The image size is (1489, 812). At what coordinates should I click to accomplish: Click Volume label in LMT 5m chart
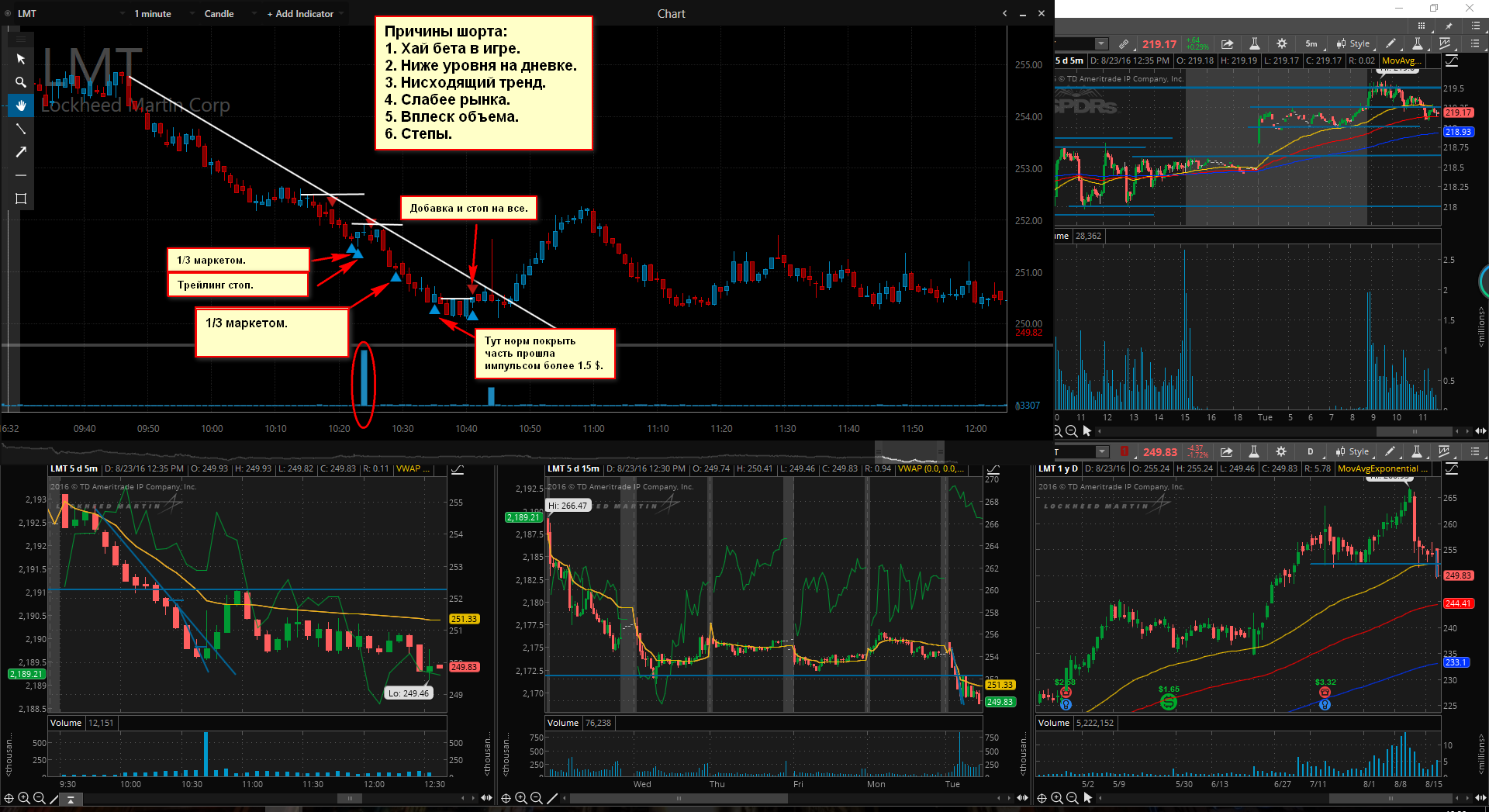pos(66,723)
